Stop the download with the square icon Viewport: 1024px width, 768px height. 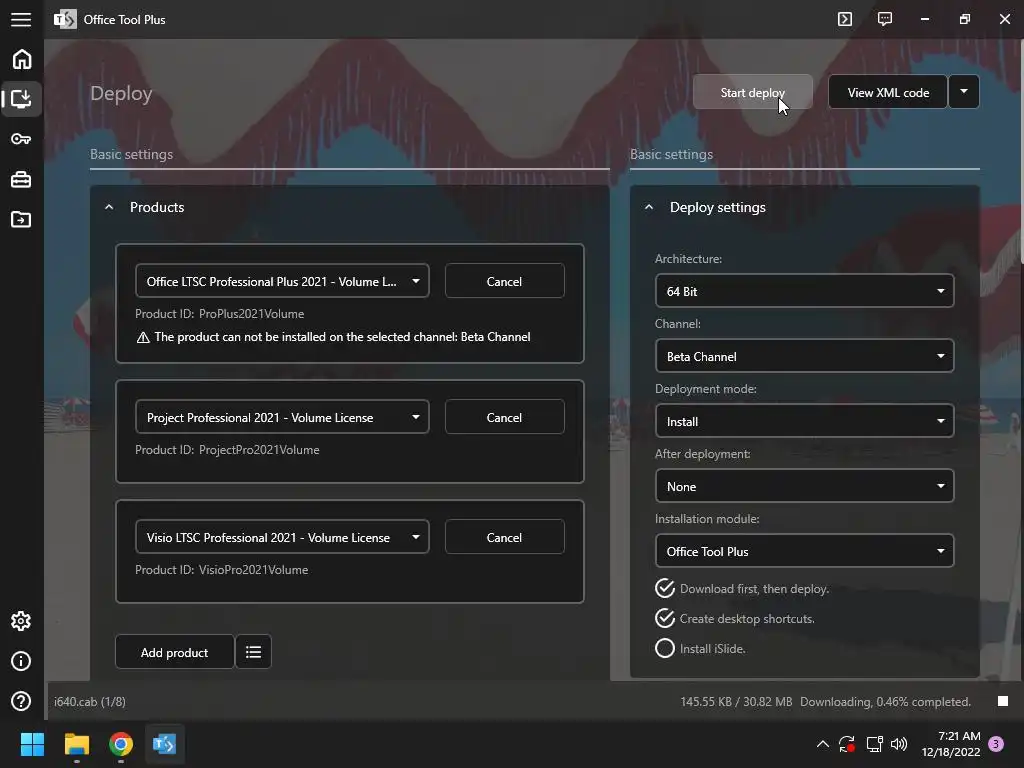[1003, 701]
